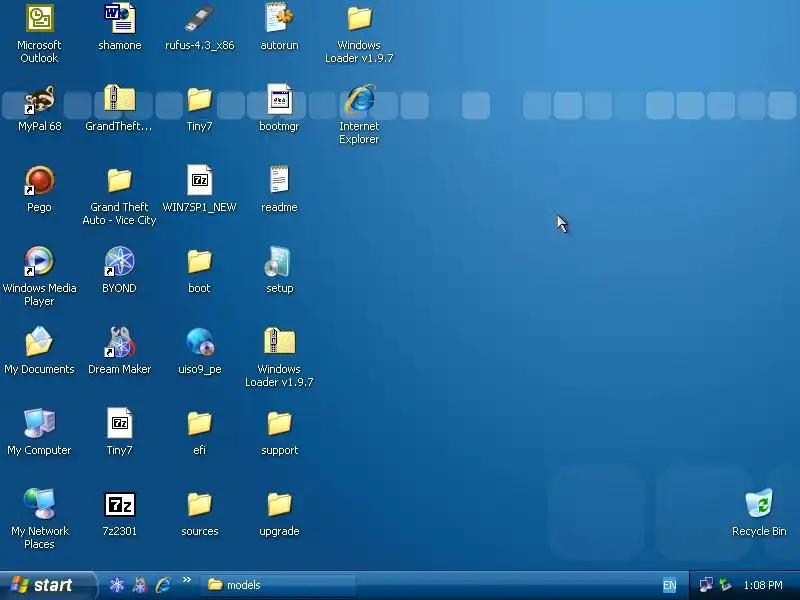This screenshot has height=600, width=800.
Task: Click the Windows Loader v1.9.7 zipped folder icon
Action: (279, 341)
